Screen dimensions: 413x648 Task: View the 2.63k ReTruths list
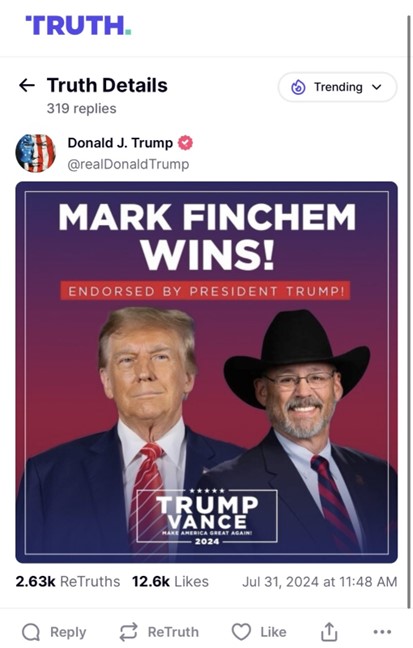coord(68,581)
